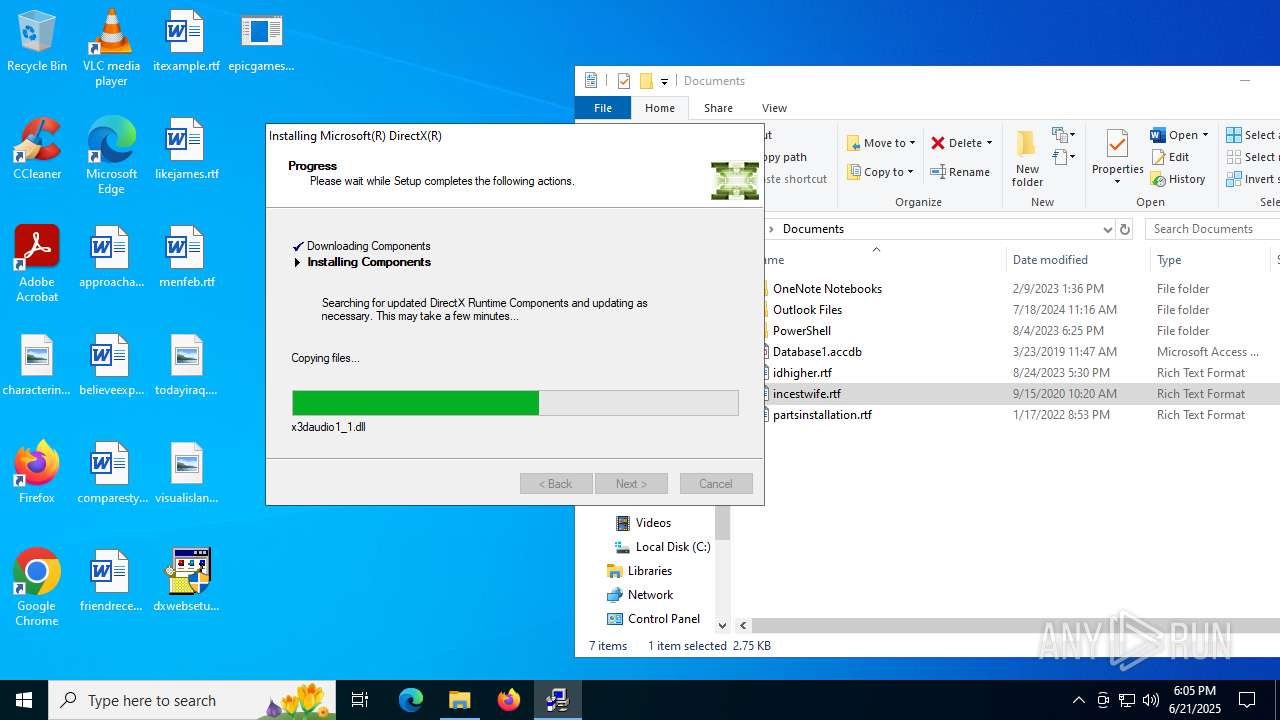The image size is (1280, 720).
Task: Expand the Copy to dropdown
Action: coord(910,172)
